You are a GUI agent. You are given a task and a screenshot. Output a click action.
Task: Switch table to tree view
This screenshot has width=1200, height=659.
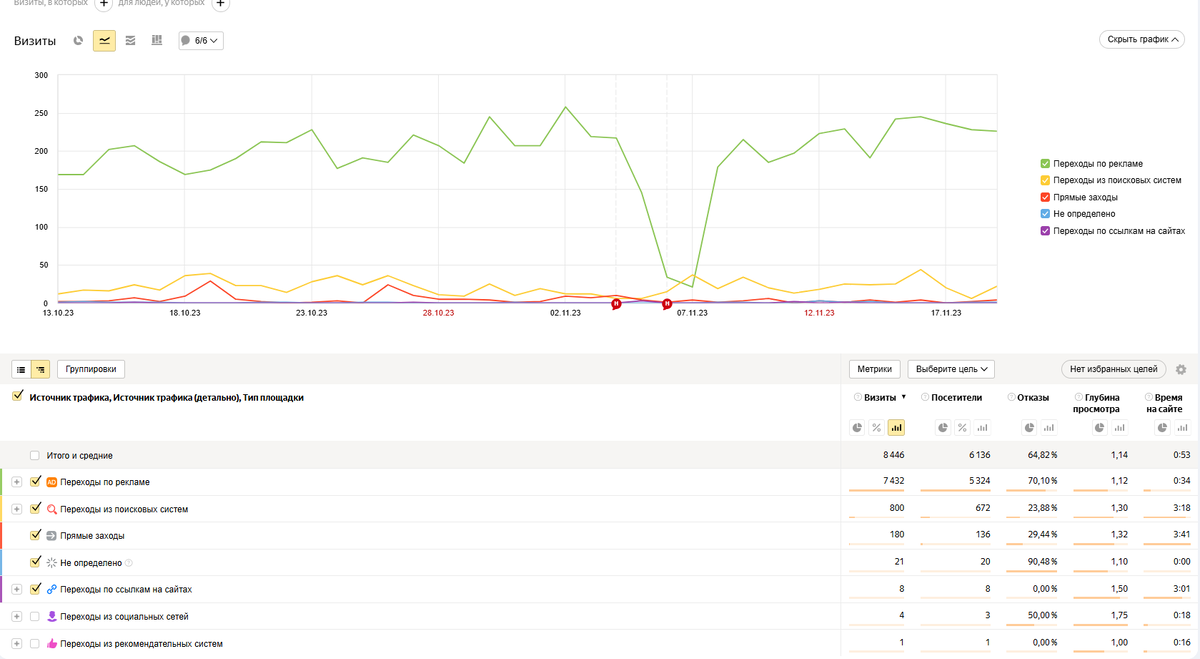click(x=40, y=369)
